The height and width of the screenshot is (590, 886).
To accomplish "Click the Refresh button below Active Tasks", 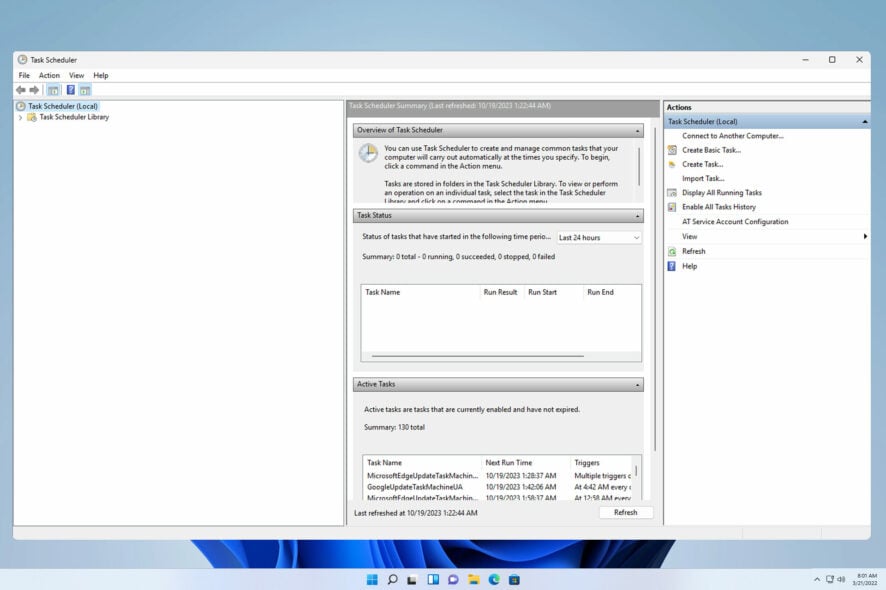I will (626, 511).
